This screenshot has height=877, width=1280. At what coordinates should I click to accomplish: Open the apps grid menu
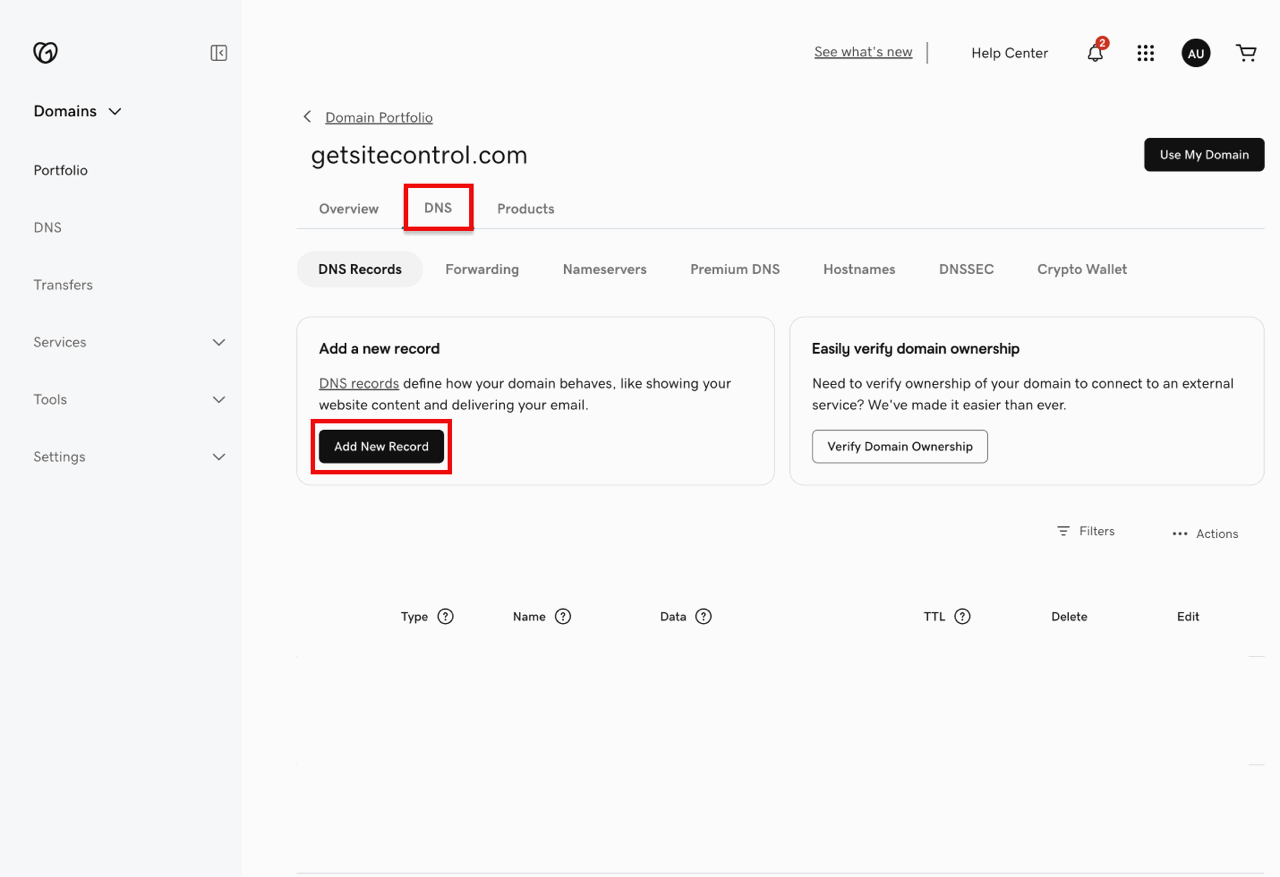(x=1146, y=53)
